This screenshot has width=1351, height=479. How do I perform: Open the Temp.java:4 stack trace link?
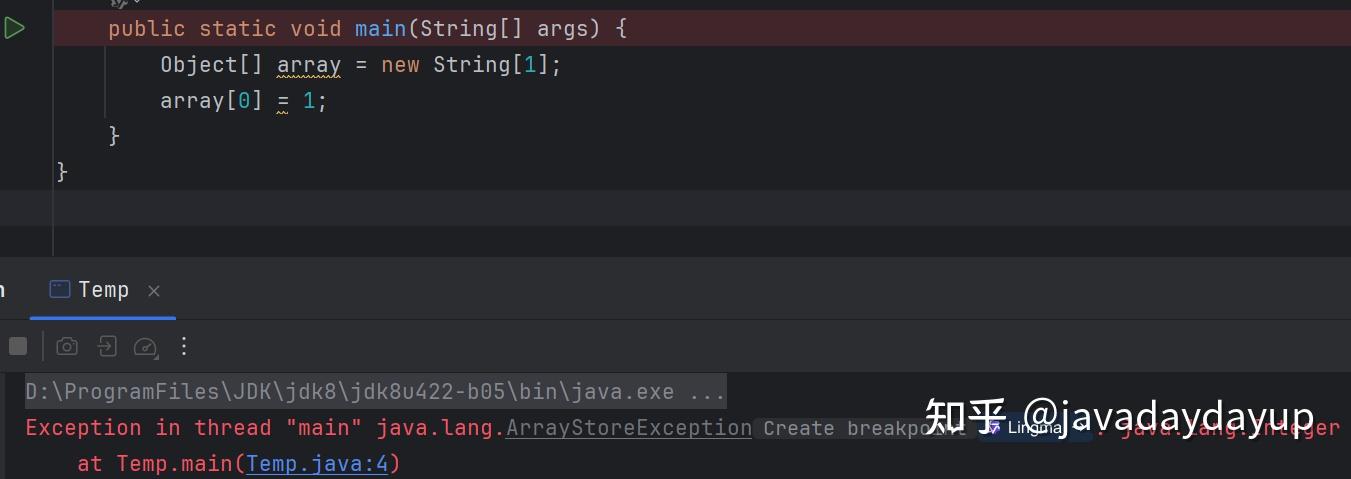(x=317, y=464)
